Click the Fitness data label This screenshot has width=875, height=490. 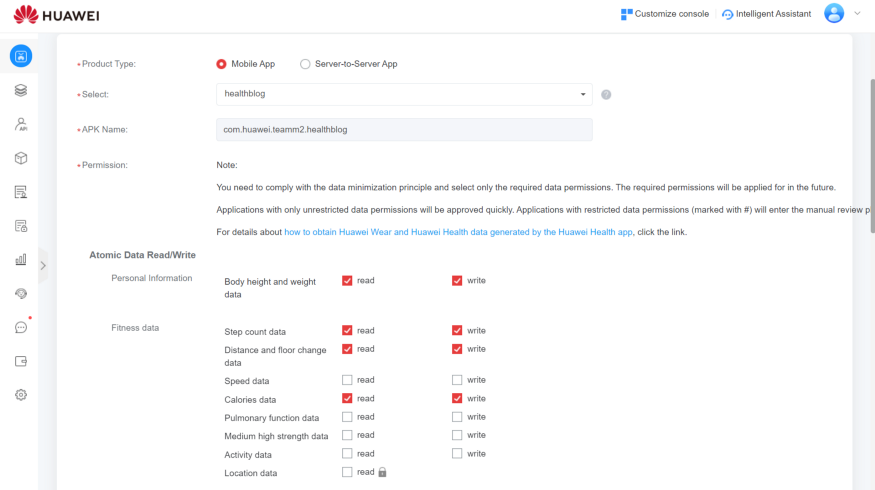coord(135,328)
